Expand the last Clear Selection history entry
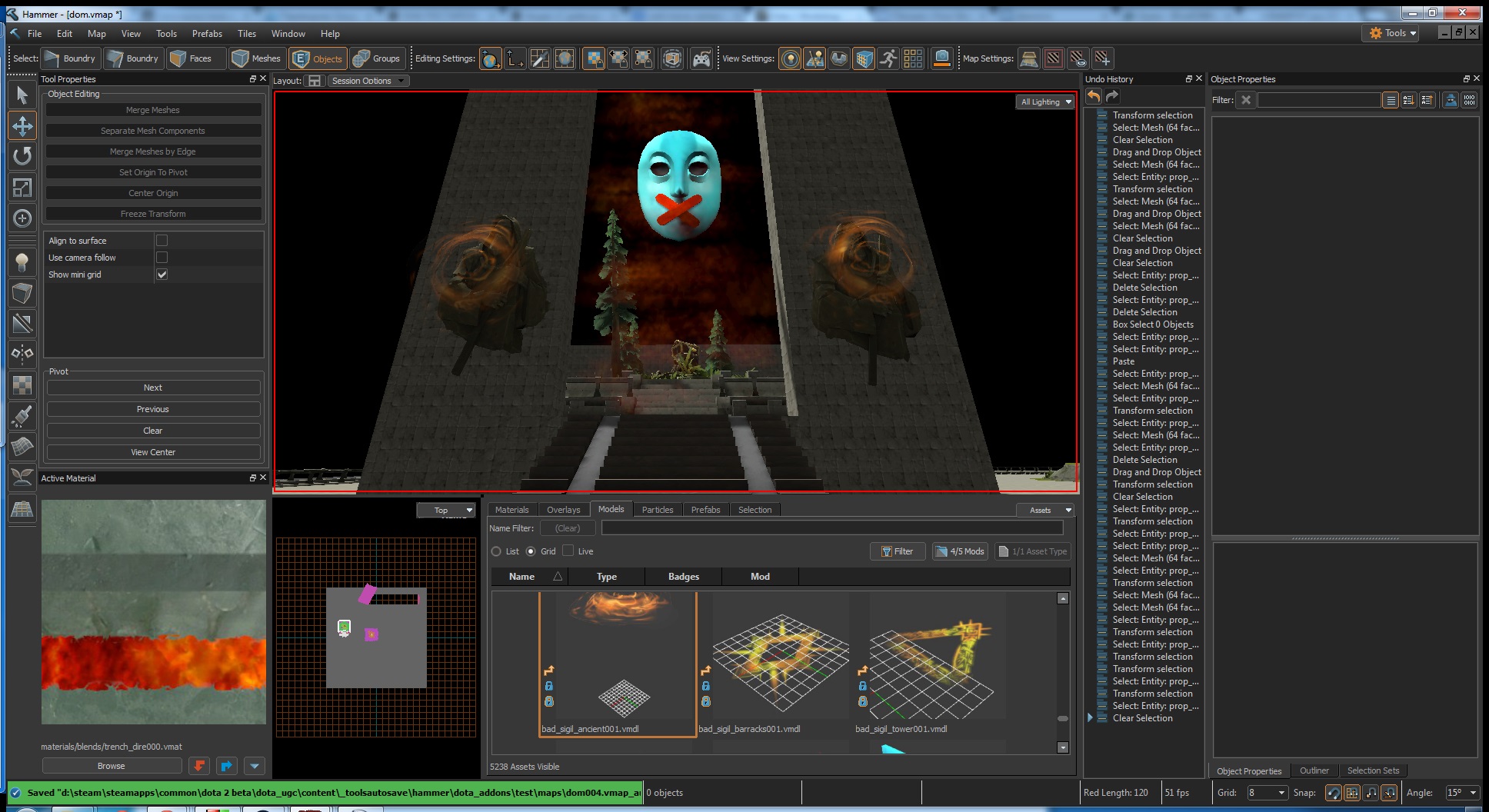 coord(1090,717)
